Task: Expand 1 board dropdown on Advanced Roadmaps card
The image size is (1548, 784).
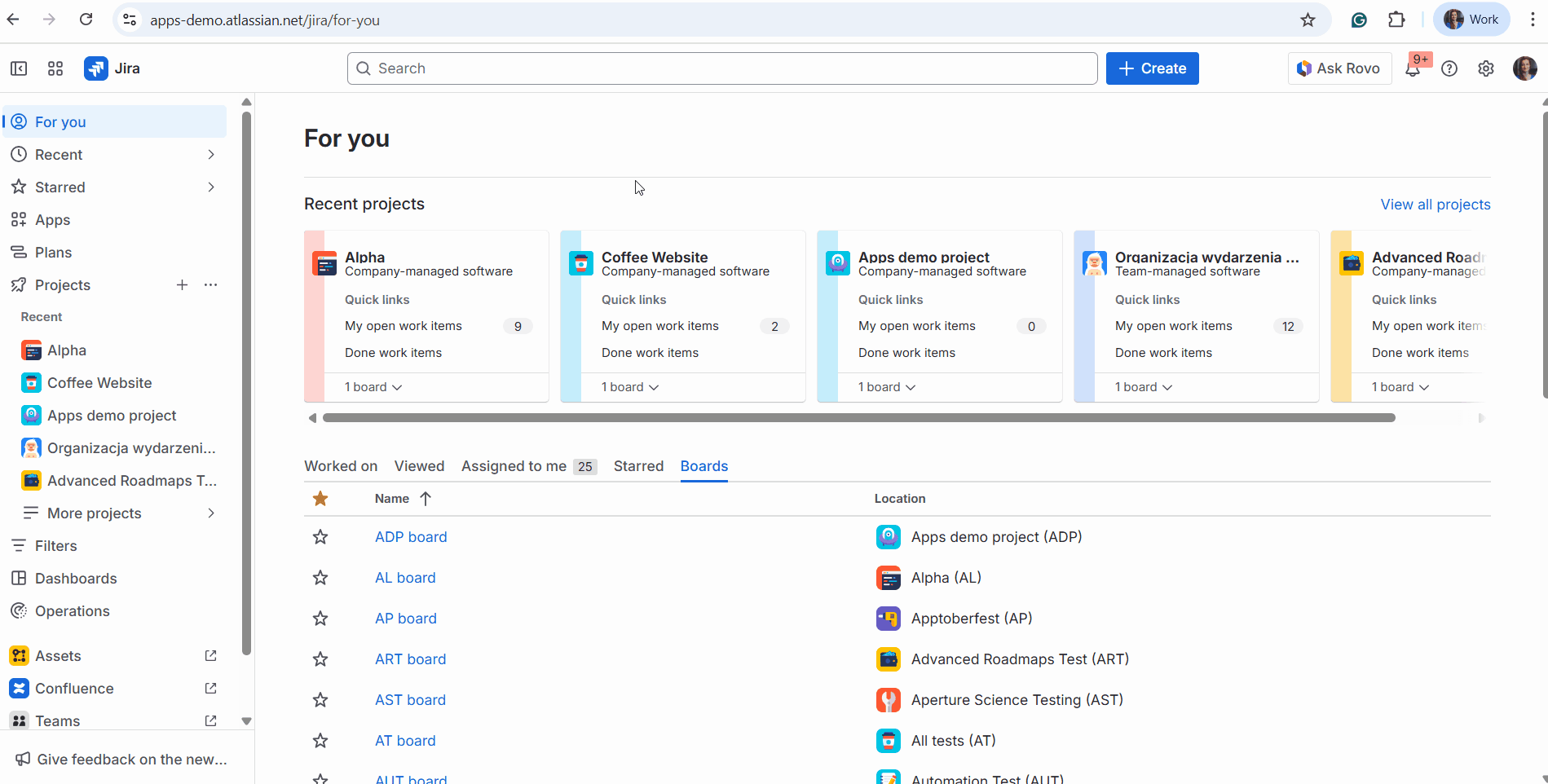Action: (1400, 387)
